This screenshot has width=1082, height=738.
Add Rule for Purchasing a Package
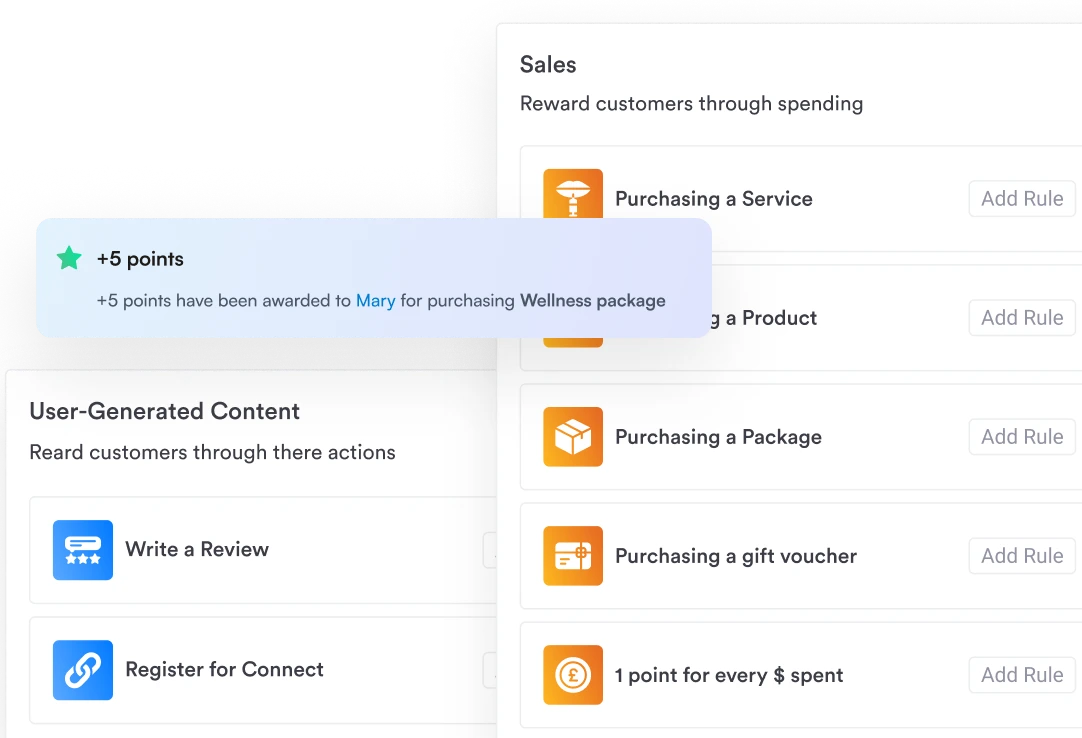(1022, 437)
